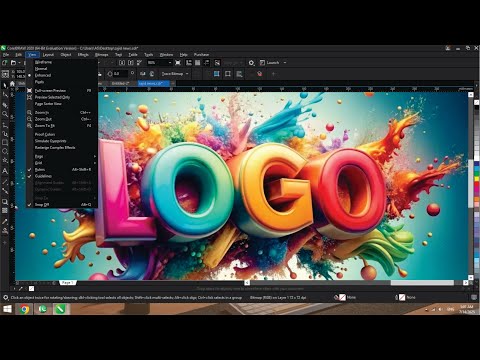Select the Connector tool in toolbox
This screenshot has height=360, width=480.
pos(5,191)
